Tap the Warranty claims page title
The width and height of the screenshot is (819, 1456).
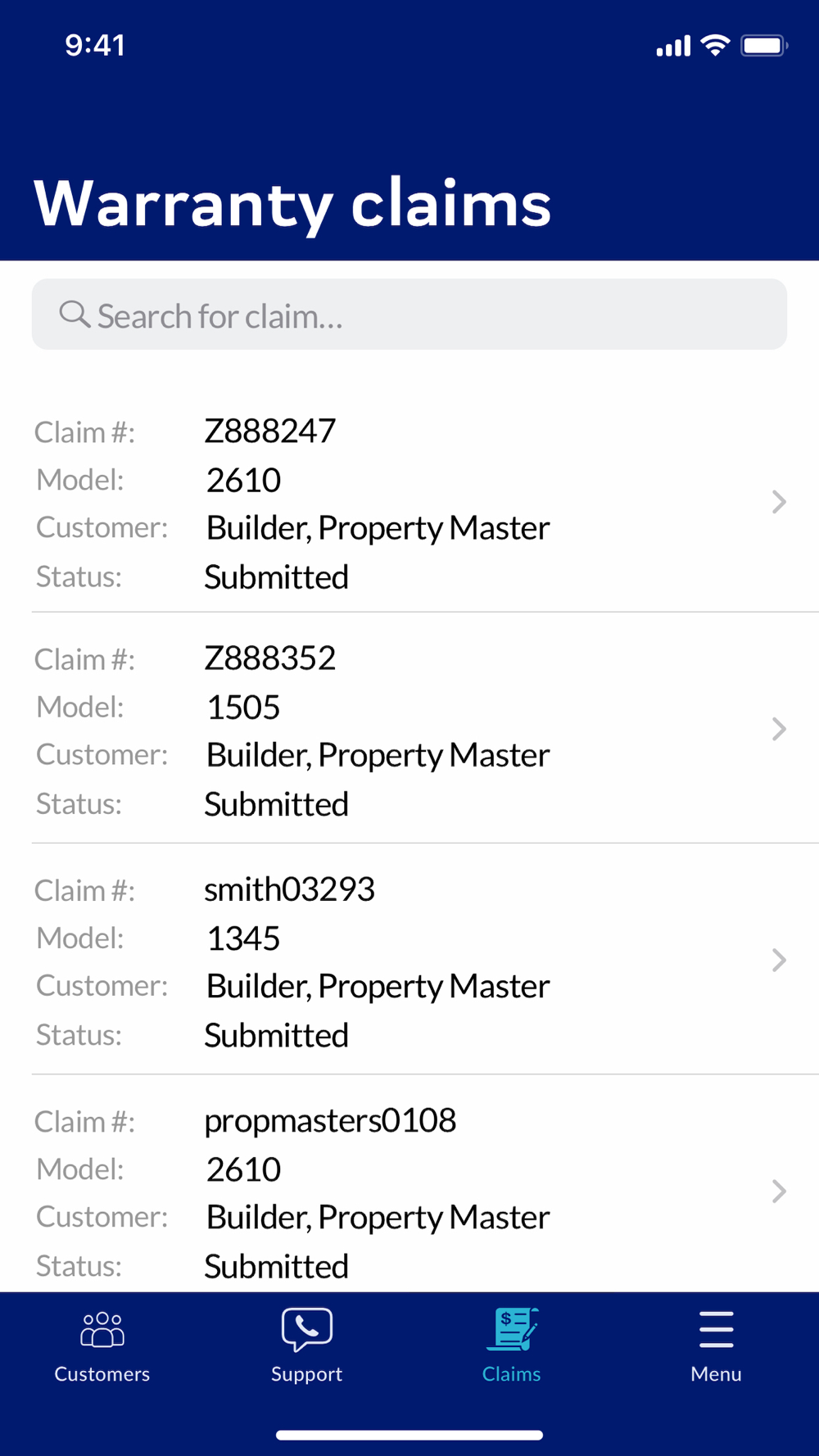coord(292,203)
